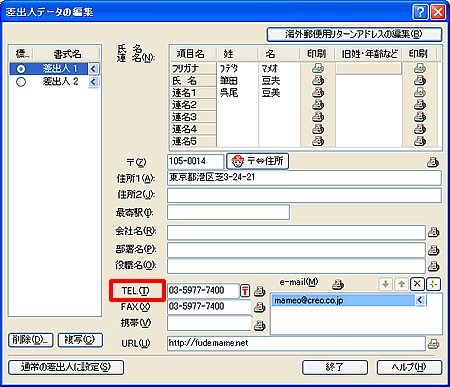Toggle 旧姓 print icon in 連名2 row
Screen dimensions: 450x387
tap(420, 105)
